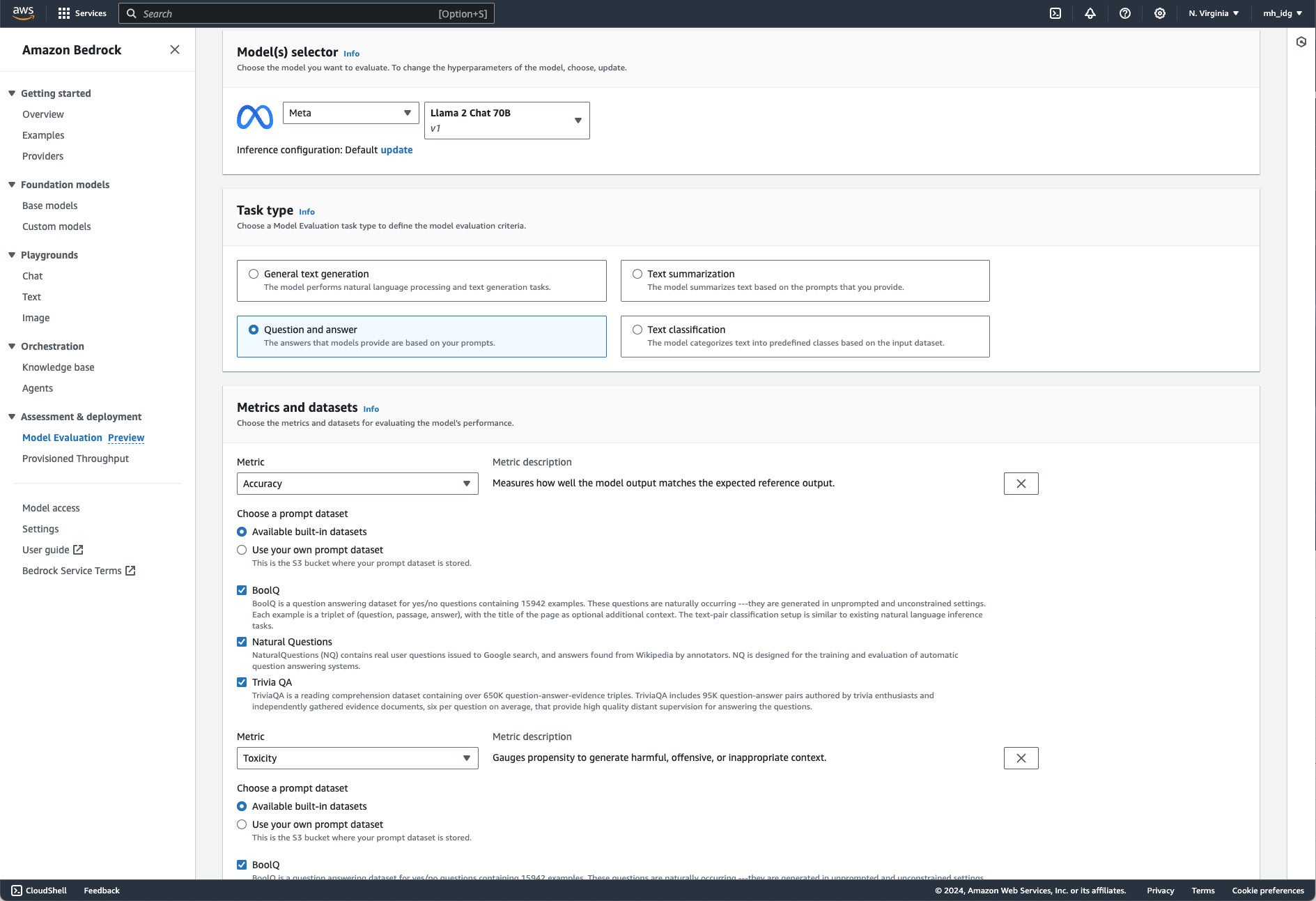Open Base models page
The image size is (1316, 901).
pos(50,206)
